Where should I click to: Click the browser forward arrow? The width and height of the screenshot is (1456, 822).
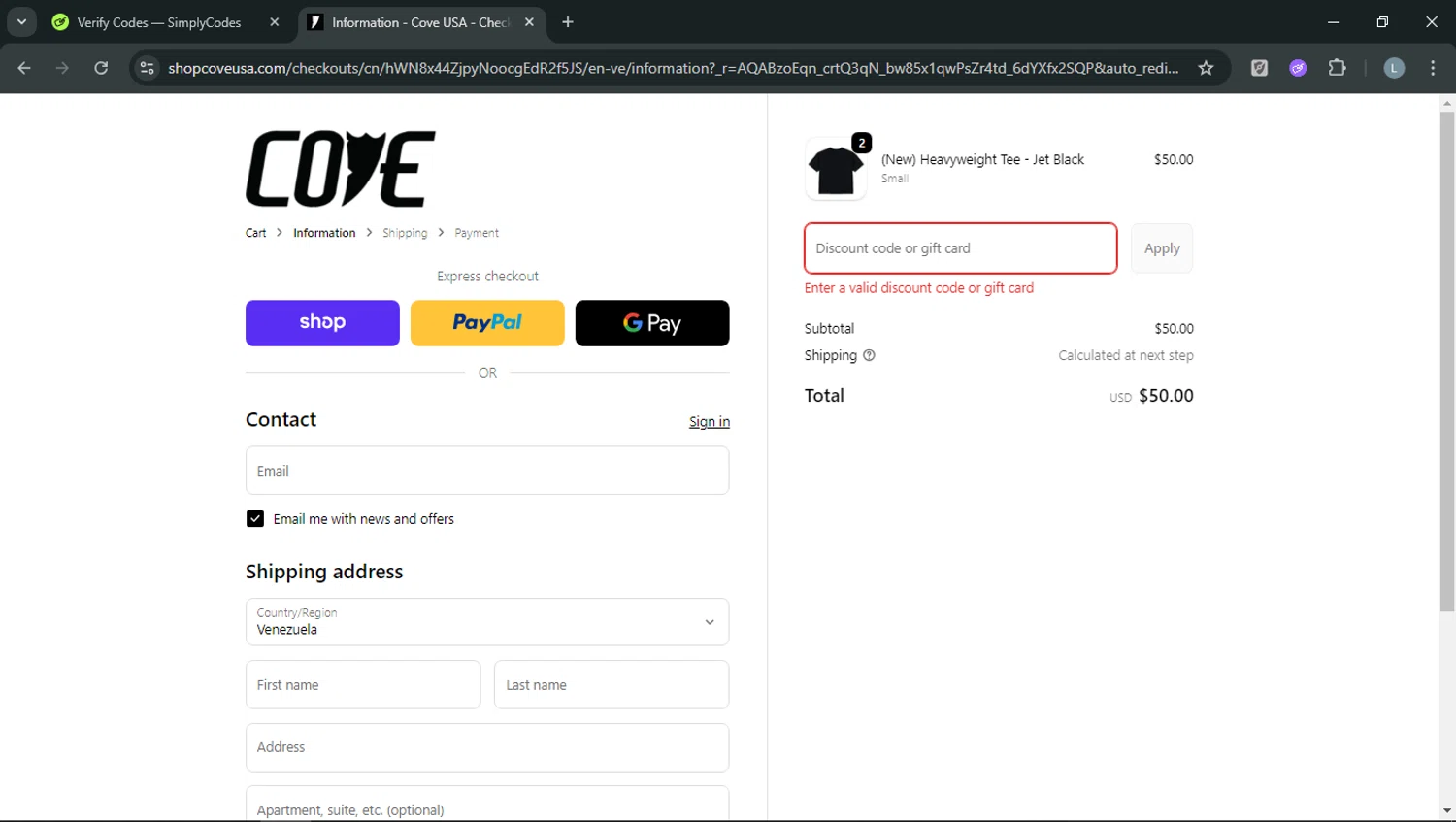pyautogui.click(x=62, y=68)
